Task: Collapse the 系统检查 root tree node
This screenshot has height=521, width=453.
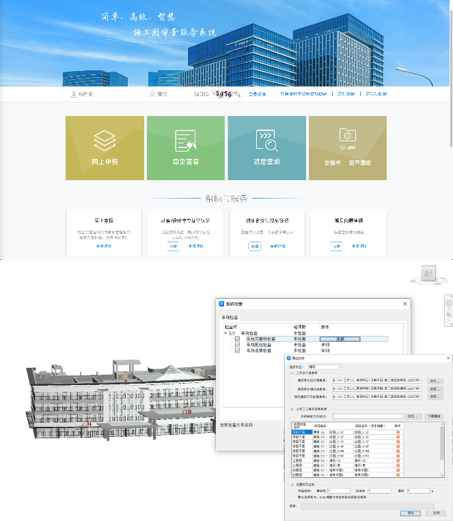Action: tap(226, 333)
